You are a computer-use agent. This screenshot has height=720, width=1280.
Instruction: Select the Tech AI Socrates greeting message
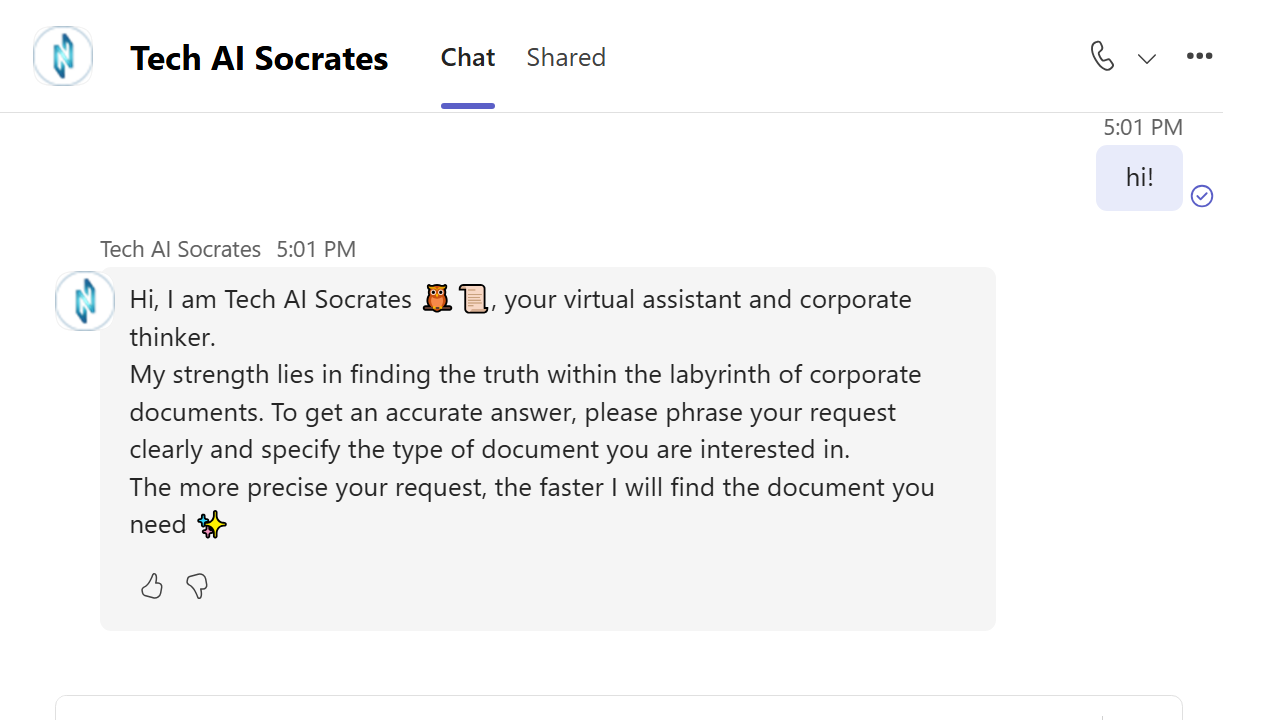click(548, 449)
